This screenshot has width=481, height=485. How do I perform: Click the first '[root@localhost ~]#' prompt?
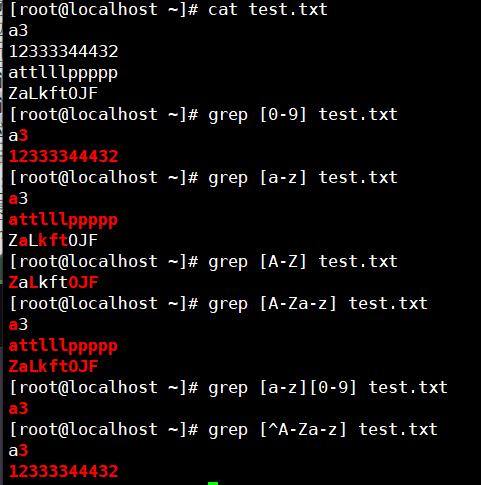pyautogui.click(x=104, y=9)
